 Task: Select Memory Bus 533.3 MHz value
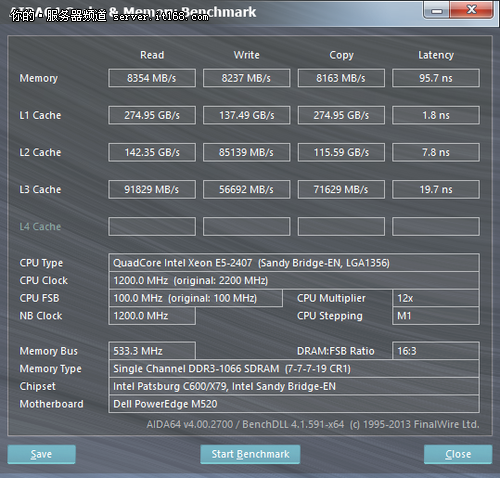point(152,351)
